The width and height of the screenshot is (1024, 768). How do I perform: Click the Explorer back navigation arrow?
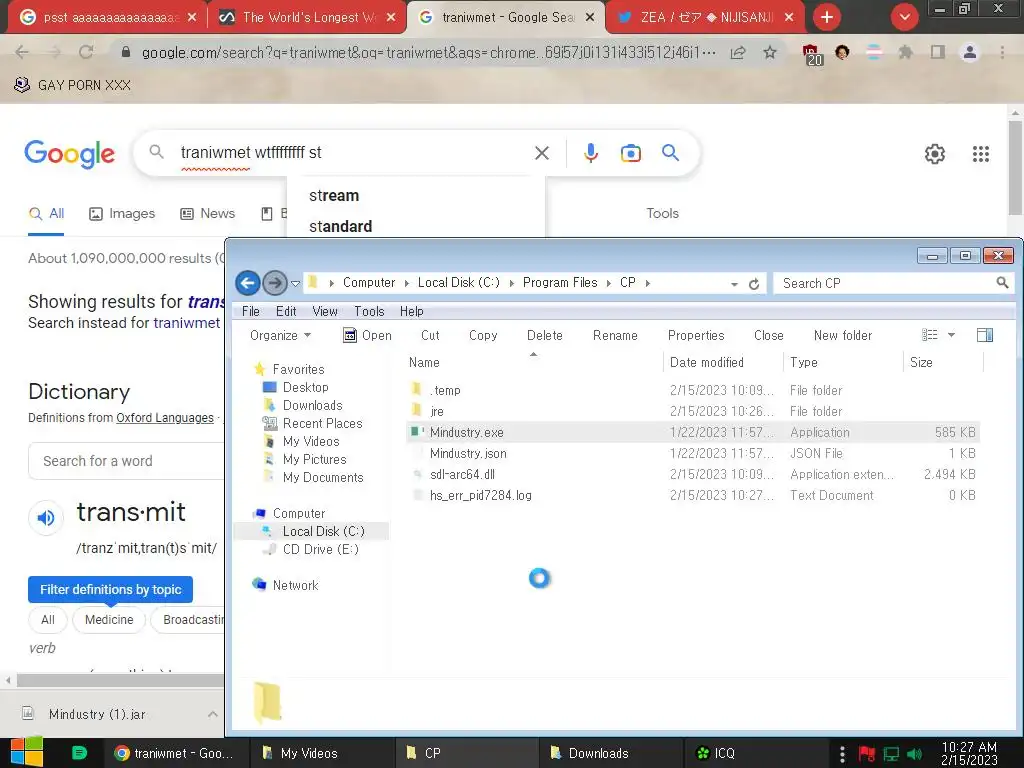click(248, 283)
